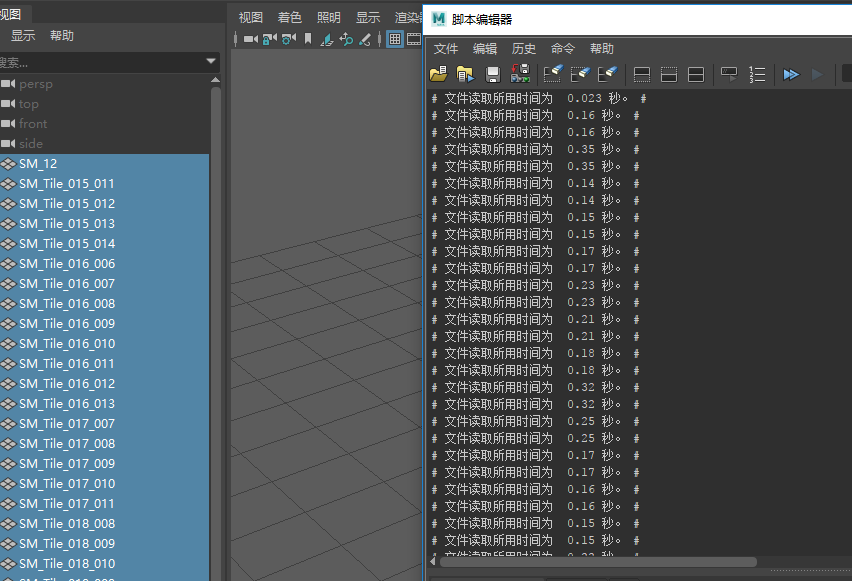Screen dimensions: 852x581
Task: Click the outliner search input field
Action: point(103,62)
